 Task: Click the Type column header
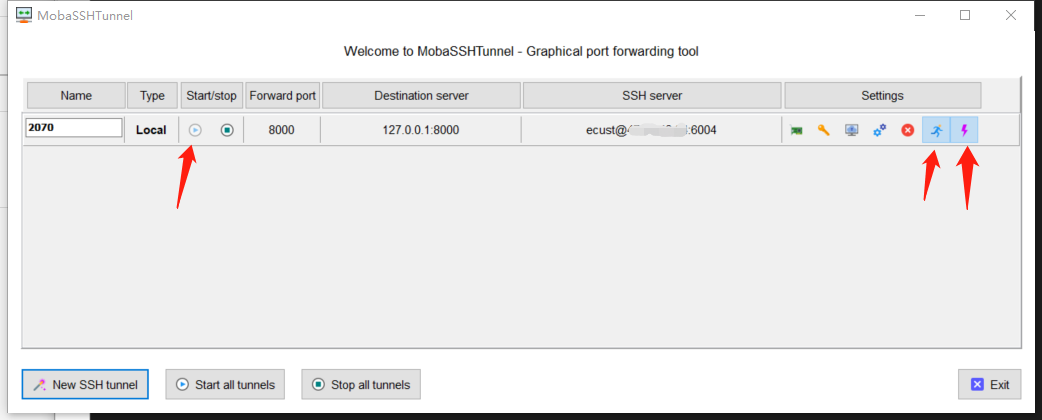[x=152, y=95]
